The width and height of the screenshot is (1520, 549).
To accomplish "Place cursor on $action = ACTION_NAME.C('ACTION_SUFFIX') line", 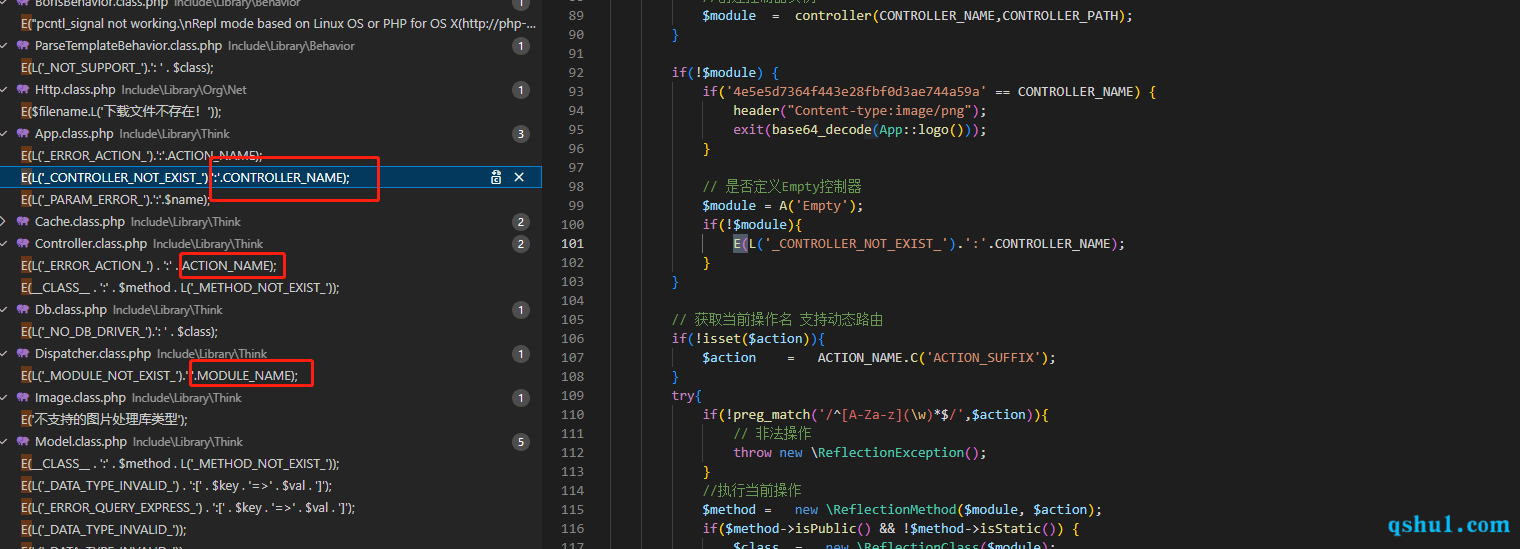I will (x=879, y=357).
